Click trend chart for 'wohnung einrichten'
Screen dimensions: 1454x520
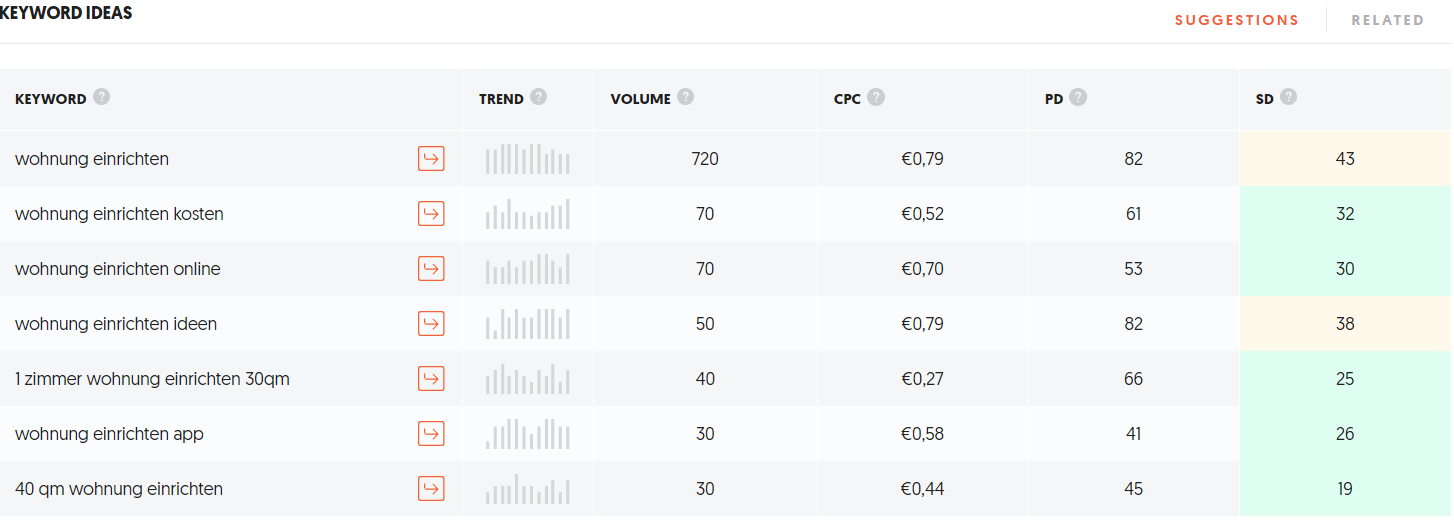(x=528, y=159)
